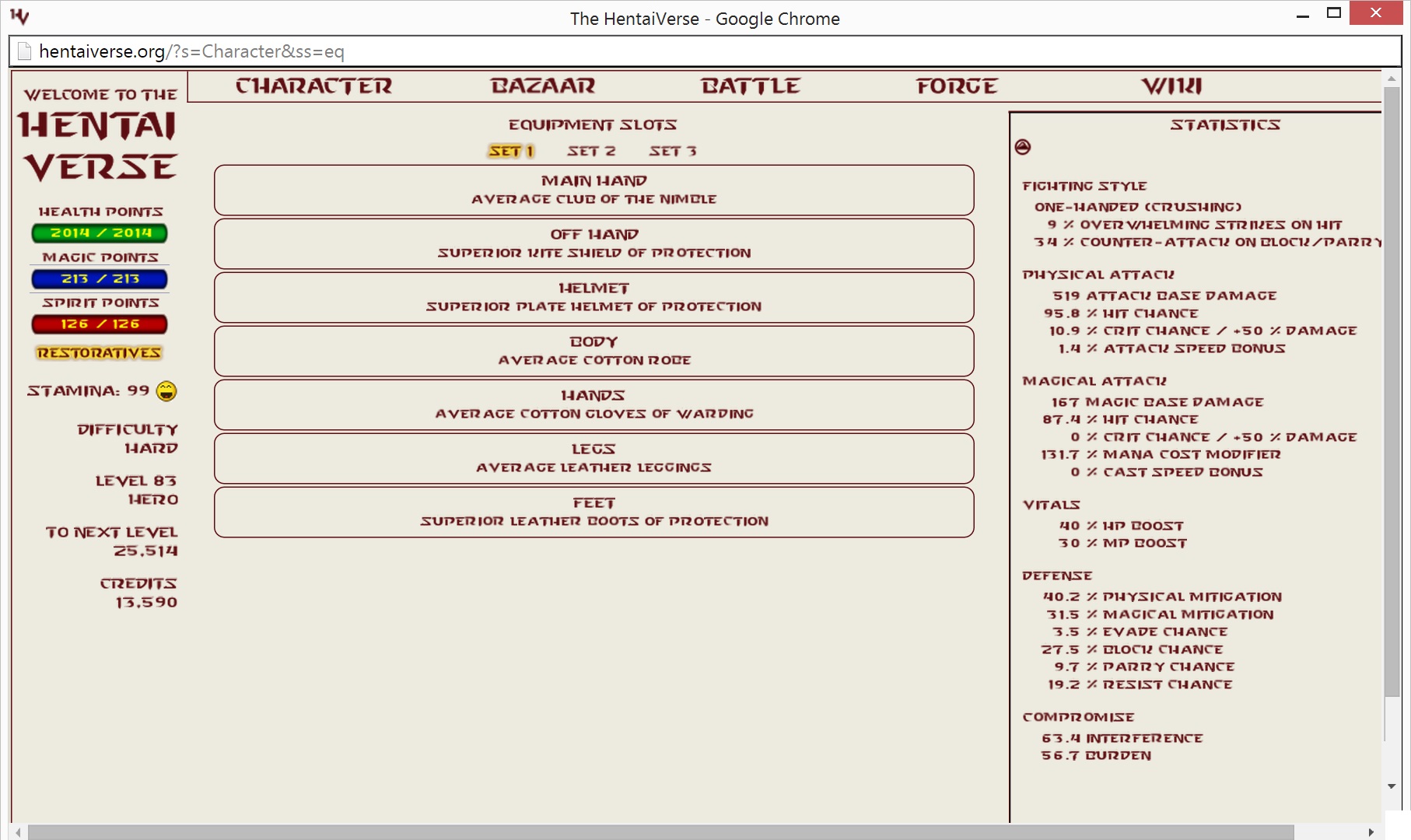Open the Bazaar menu

543,86
